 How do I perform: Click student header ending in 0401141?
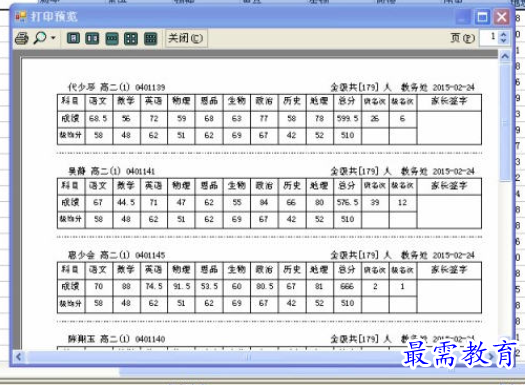[x=111, y=171]
